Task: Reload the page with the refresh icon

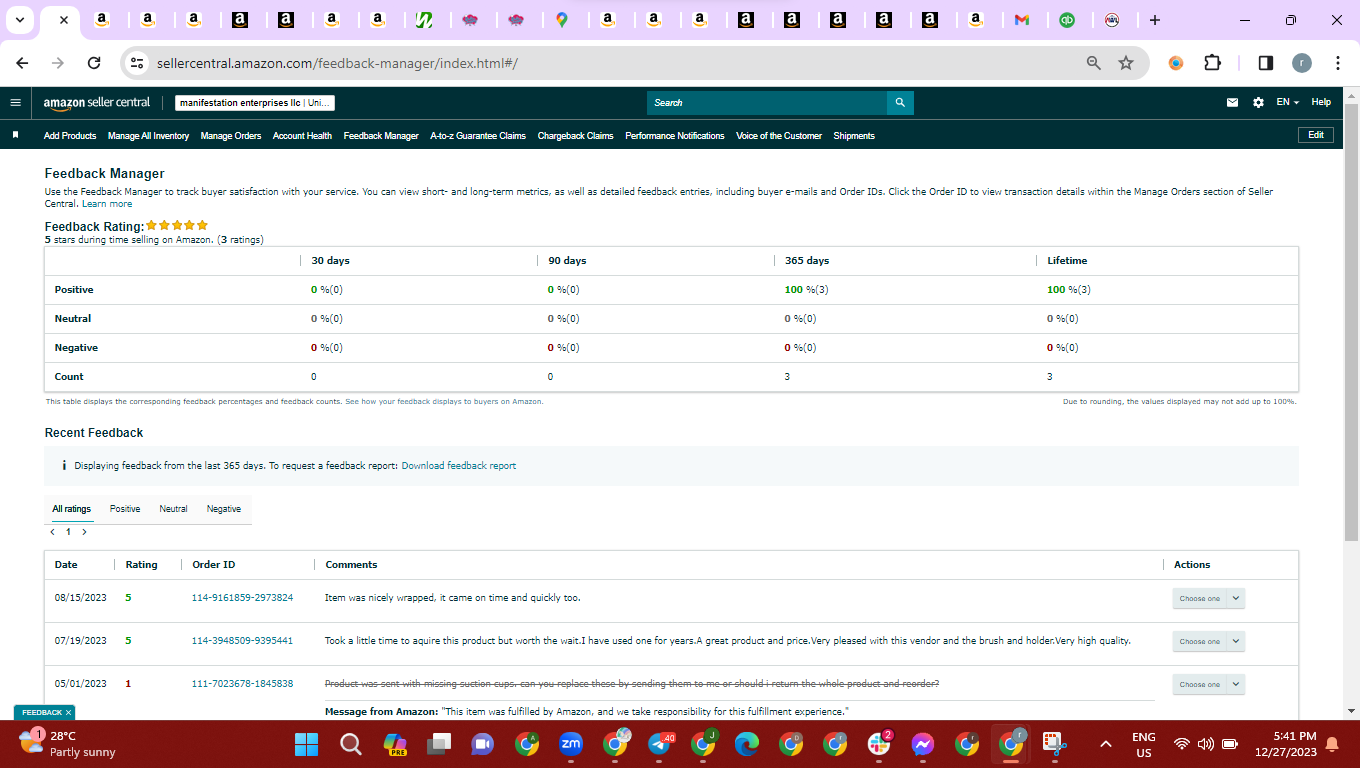Action: [x=94, y=63]
